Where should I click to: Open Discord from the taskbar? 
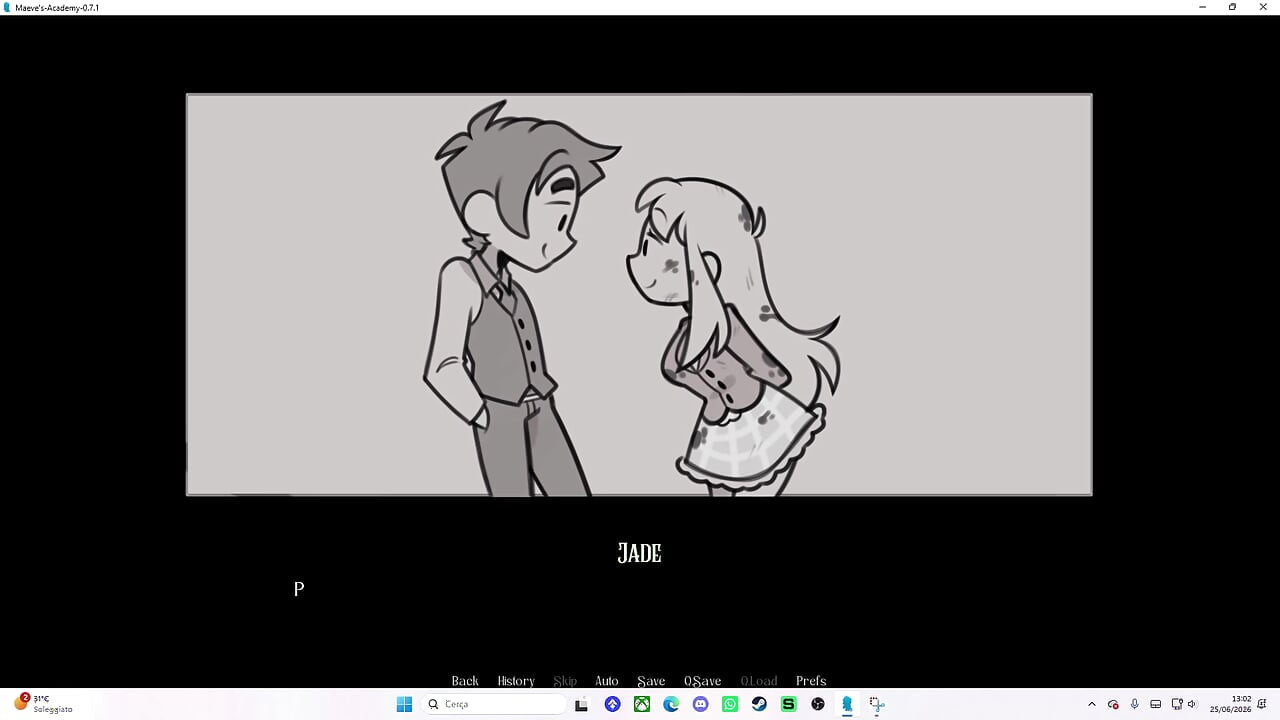700,704
